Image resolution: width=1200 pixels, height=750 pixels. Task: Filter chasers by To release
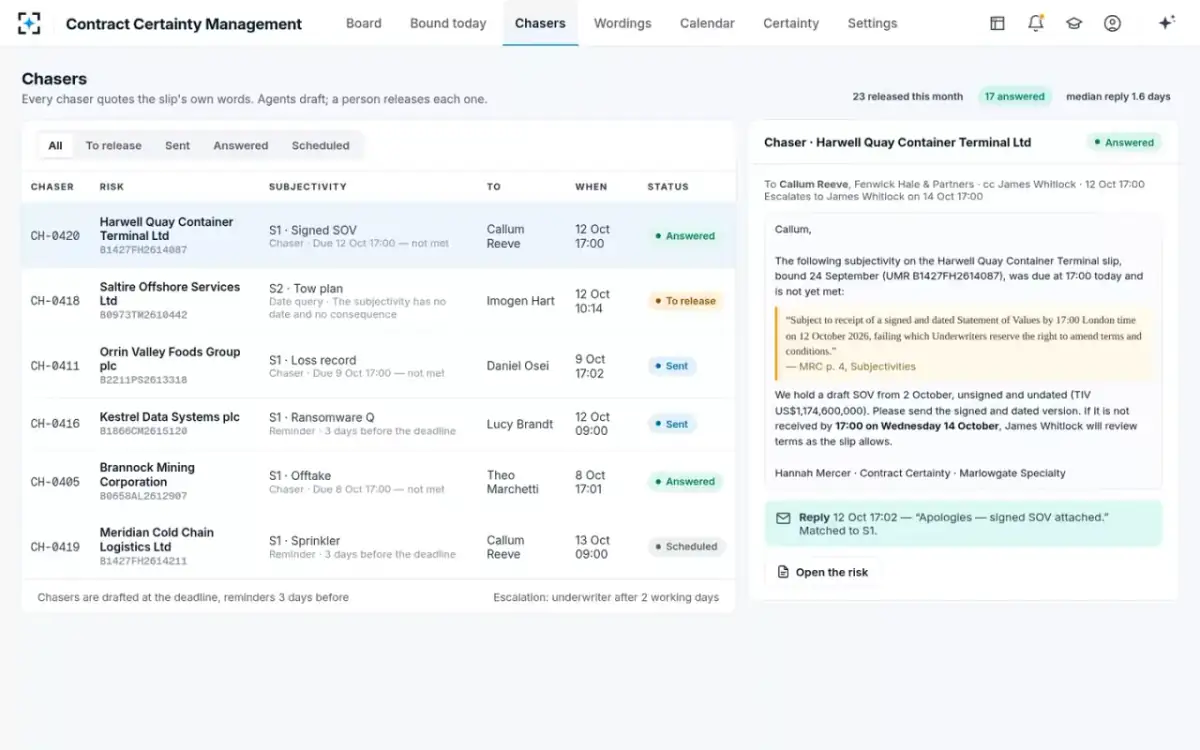tap(113, 145)
